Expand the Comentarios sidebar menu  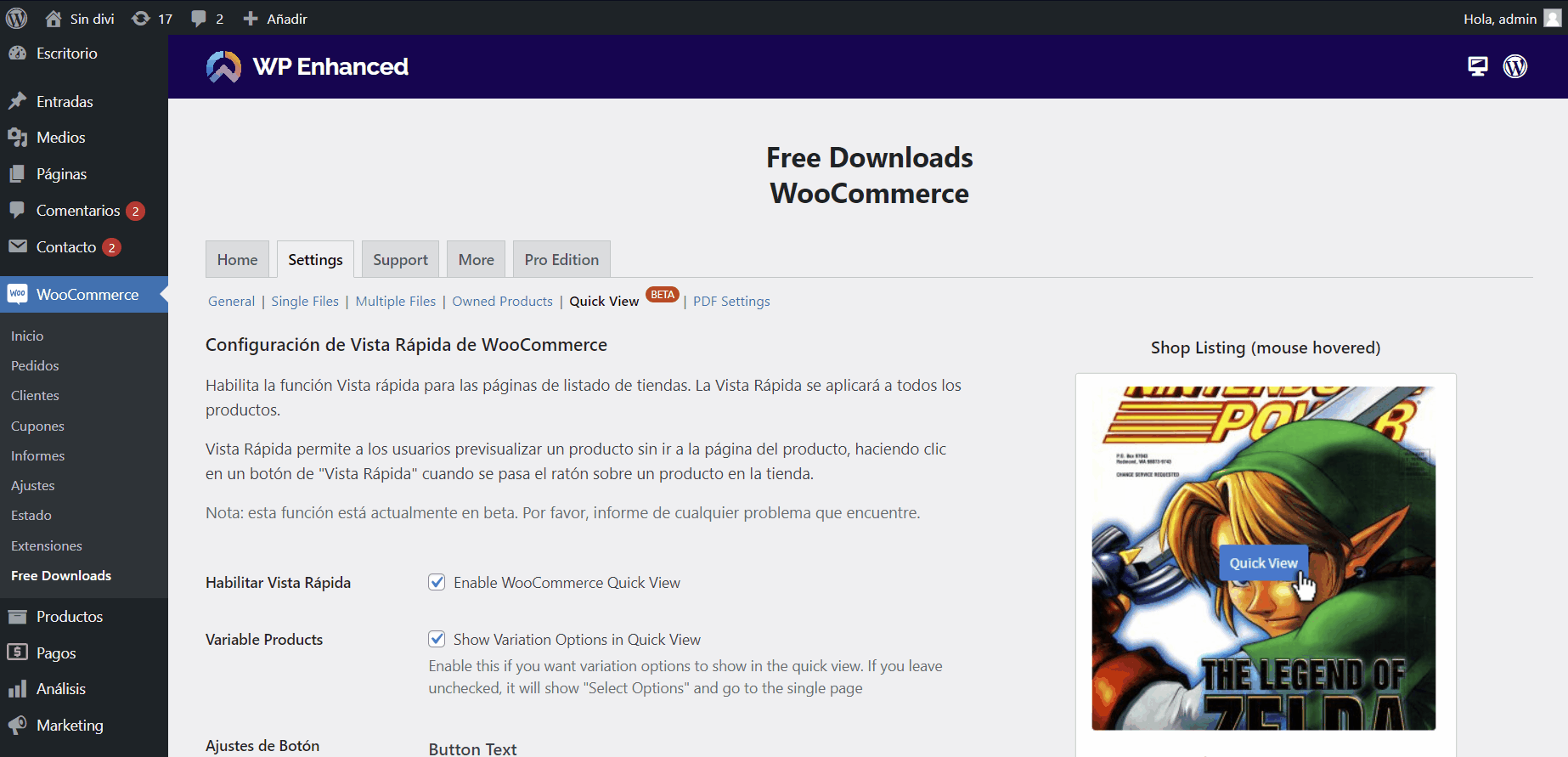pos(77,211)
